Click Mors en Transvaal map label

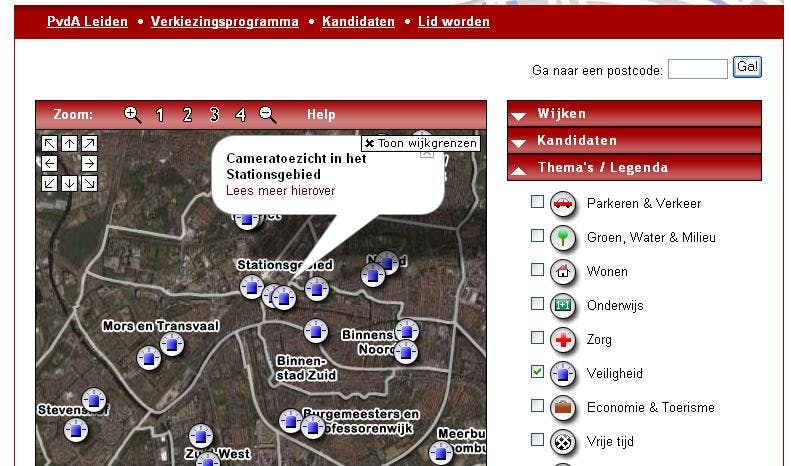(160, 326)
